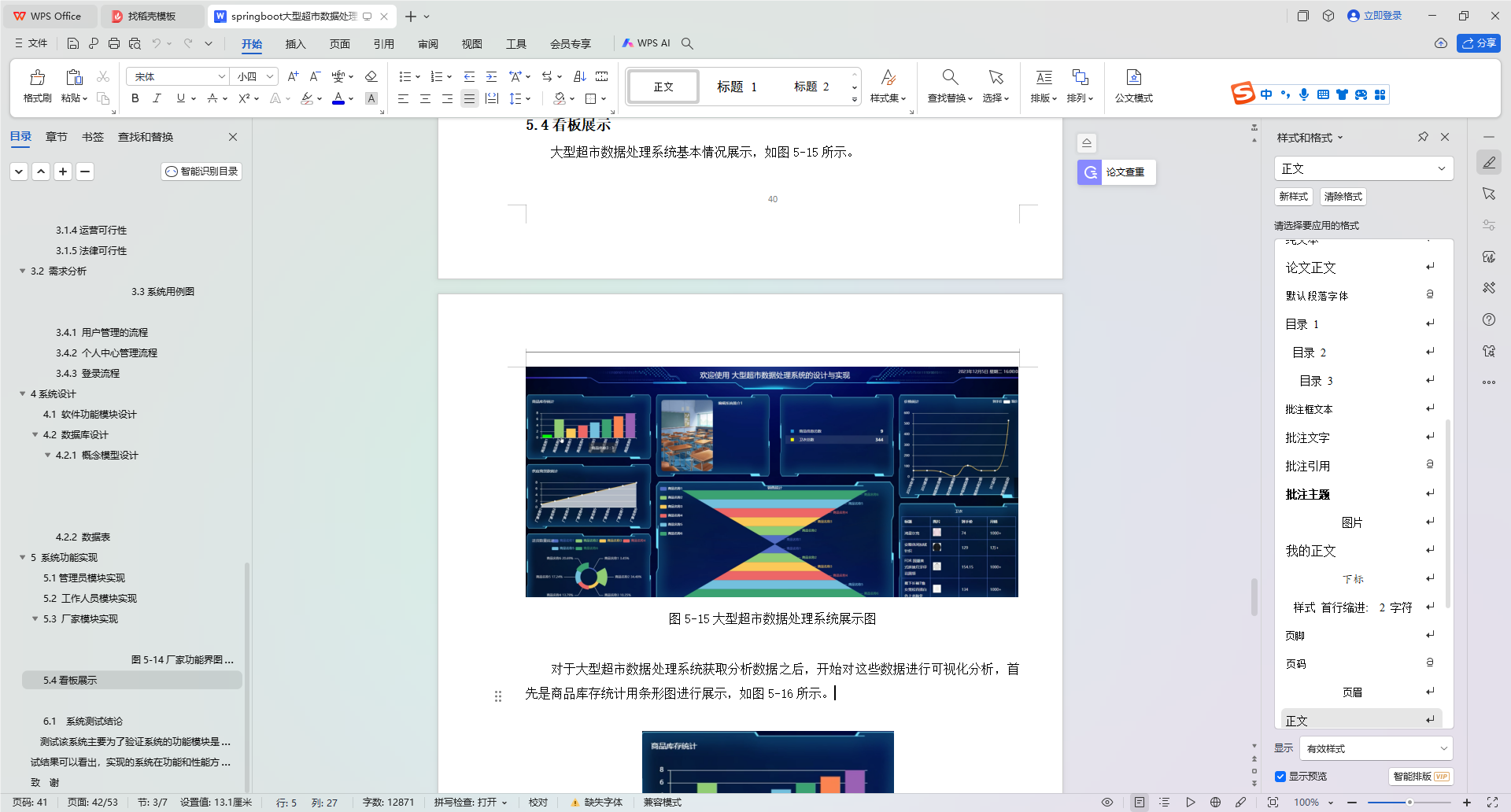1511x812 pixels.
Task: Adjust the zoom slider in status bar
Action: point(1409,803)
